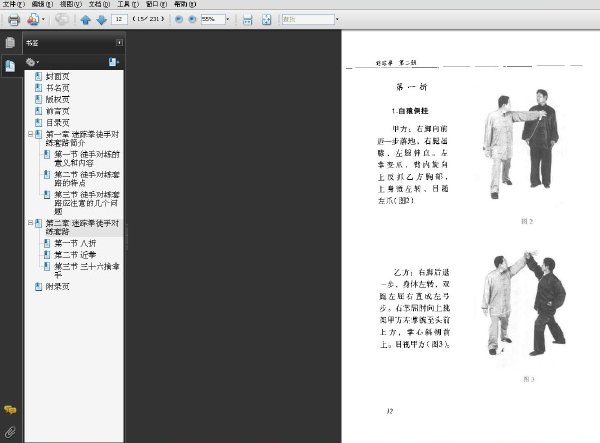Go to previous page with up arrow
This screenshot has height=443, width=600.
tap(86, 20)
